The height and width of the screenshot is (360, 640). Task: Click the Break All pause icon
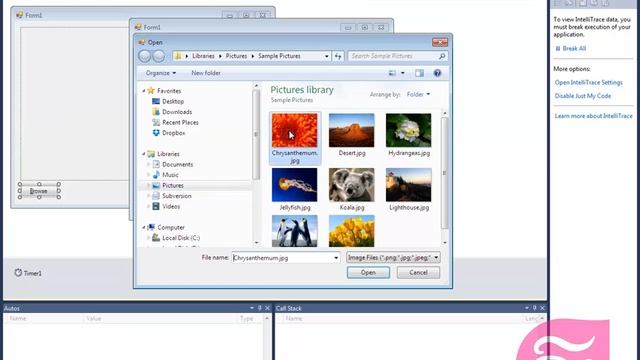point(558,49)
